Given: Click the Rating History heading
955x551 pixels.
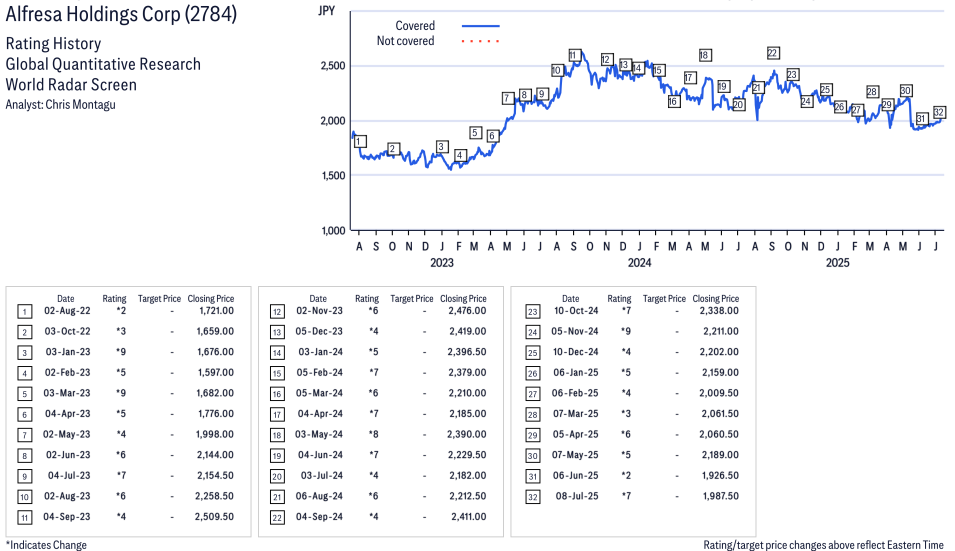Looking at the screenshot, I should coord(53,43).
